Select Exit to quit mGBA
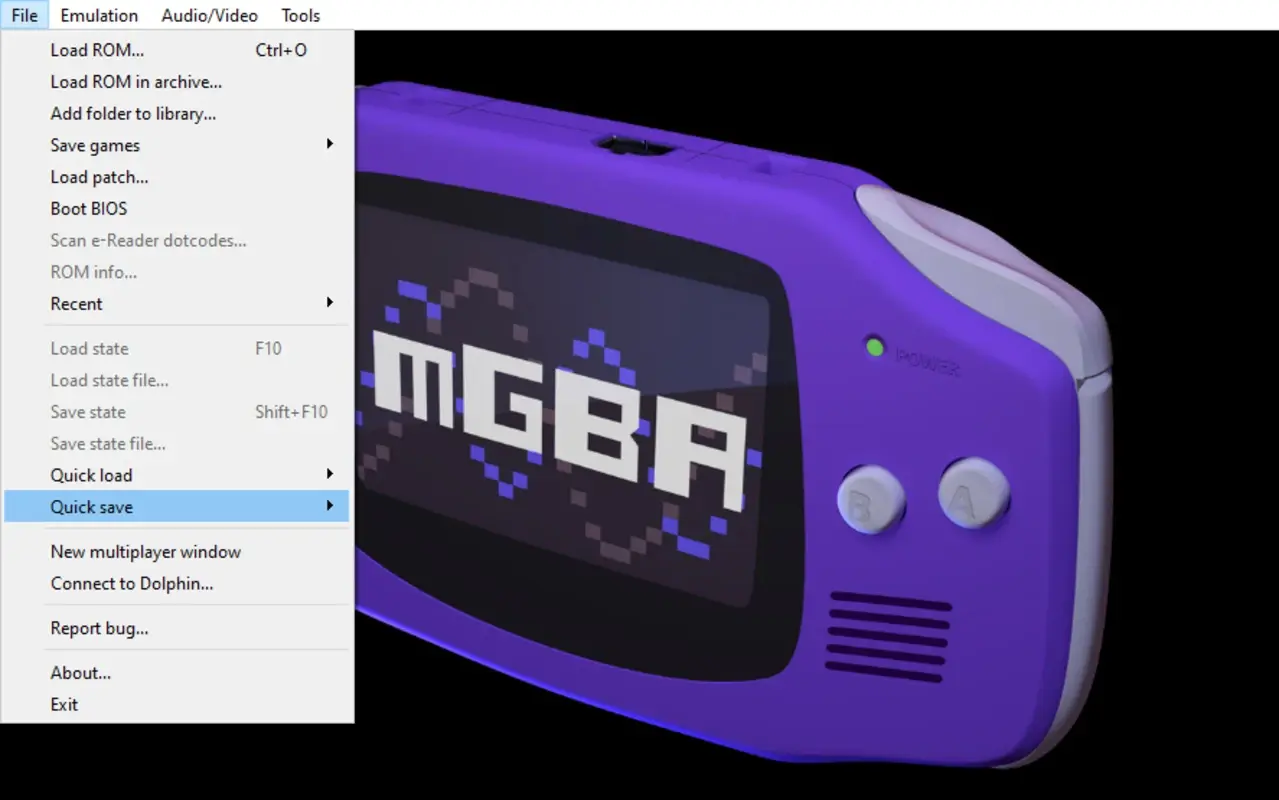This screenshot has width=1279, height=800. click(x=64, y=704)
